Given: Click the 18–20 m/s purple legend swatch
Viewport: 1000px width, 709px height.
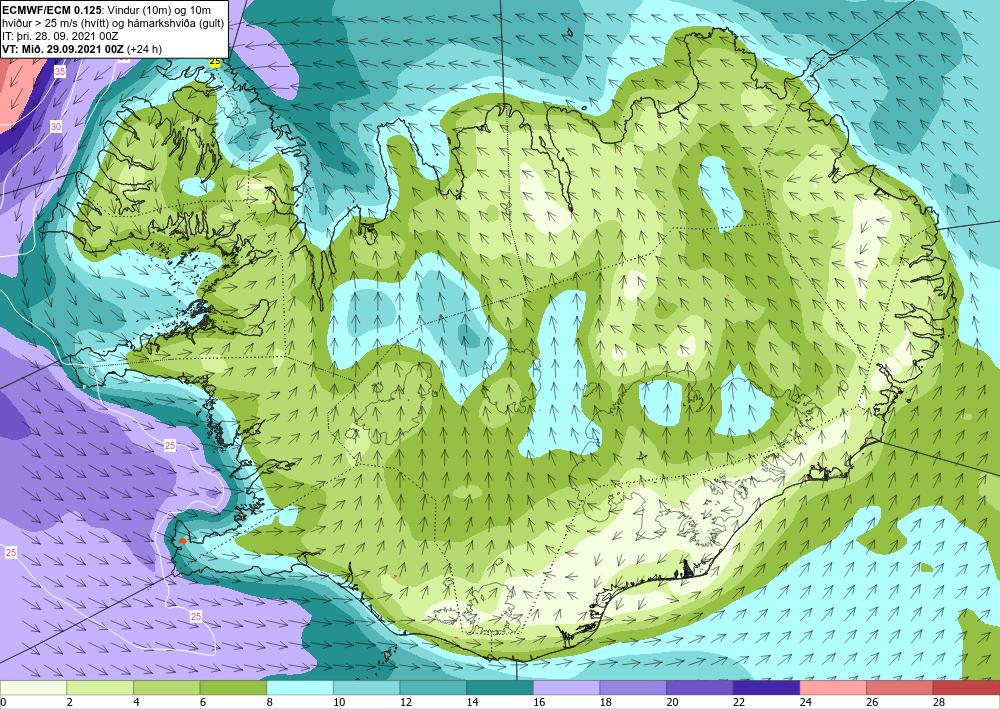Looking at the screenshot, I should pyautogui.click(x=633, y=688).
